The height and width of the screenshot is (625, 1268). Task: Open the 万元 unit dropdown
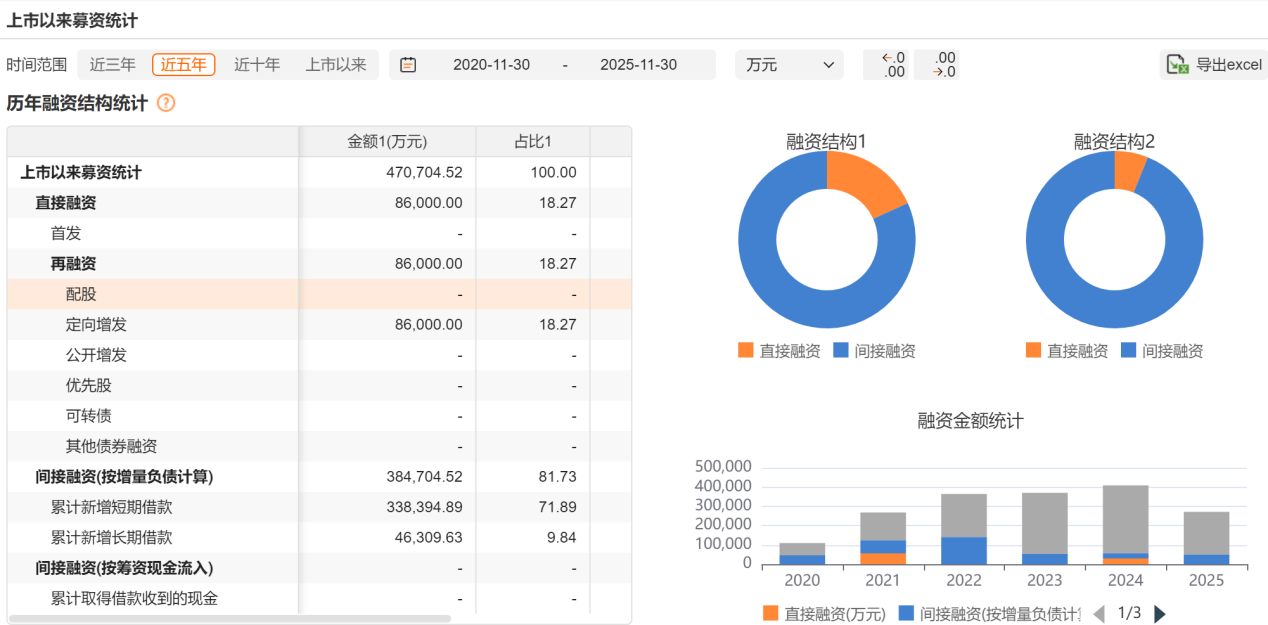pos(789,65)
